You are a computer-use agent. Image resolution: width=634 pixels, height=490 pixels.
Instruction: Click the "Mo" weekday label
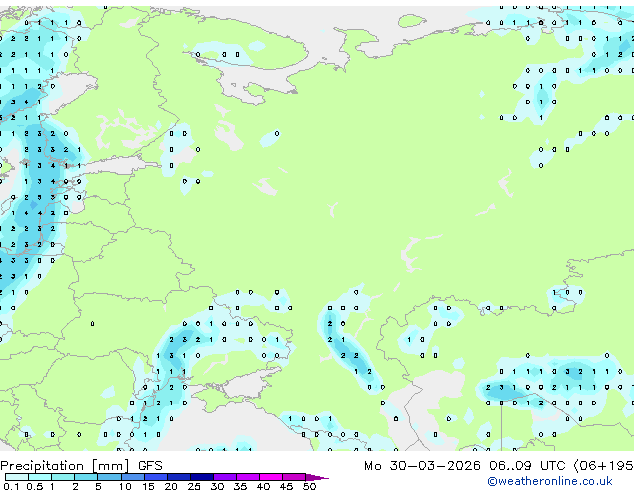[x=373, y=466]
